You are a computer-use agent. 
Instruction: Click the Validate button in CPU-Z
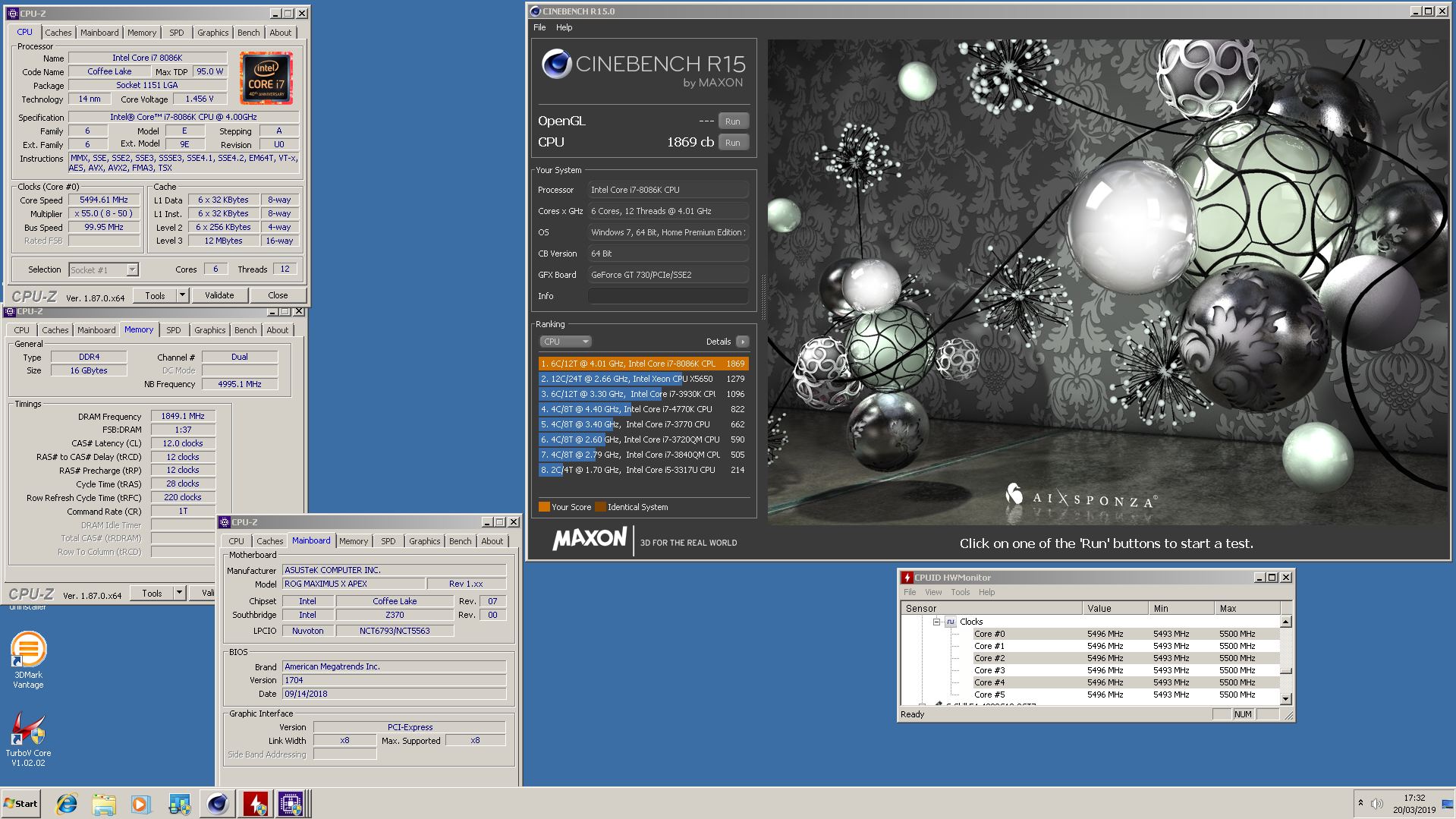click(x=219, y=295)
